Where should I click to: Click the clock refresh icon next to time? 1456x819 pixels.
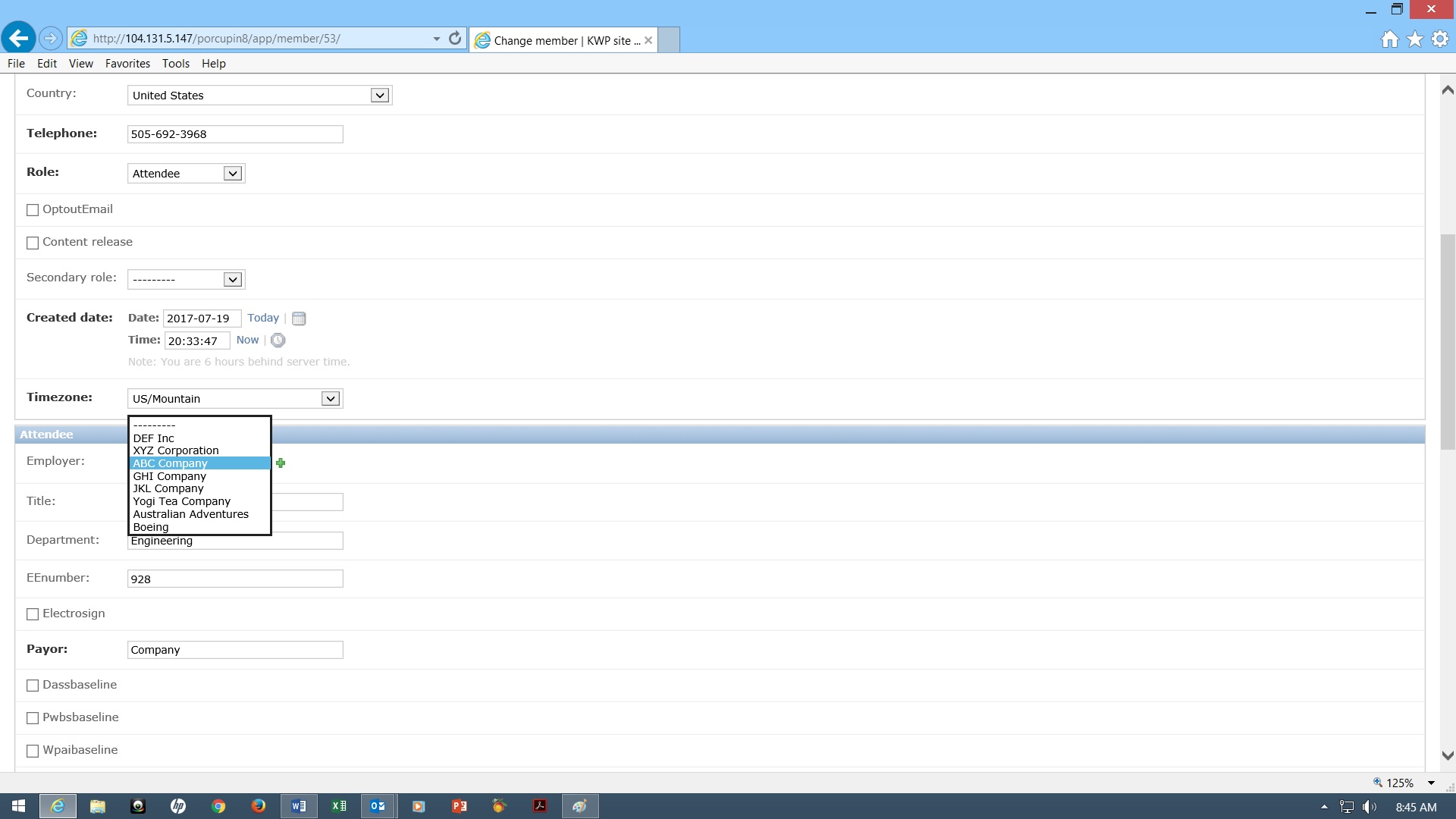(278, 340)
